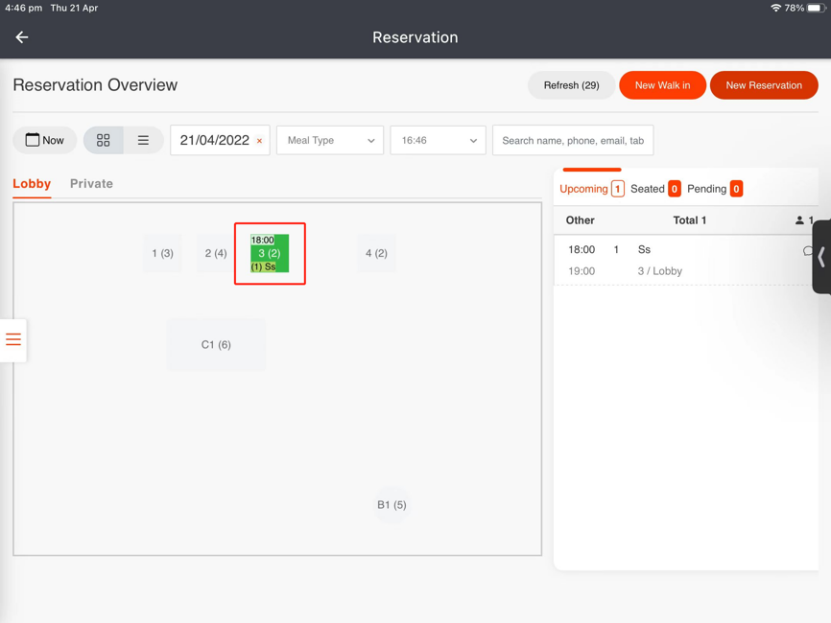Click the guest count person icon
The height and width of the screenshot is (623, 831).
coord(799,220)
